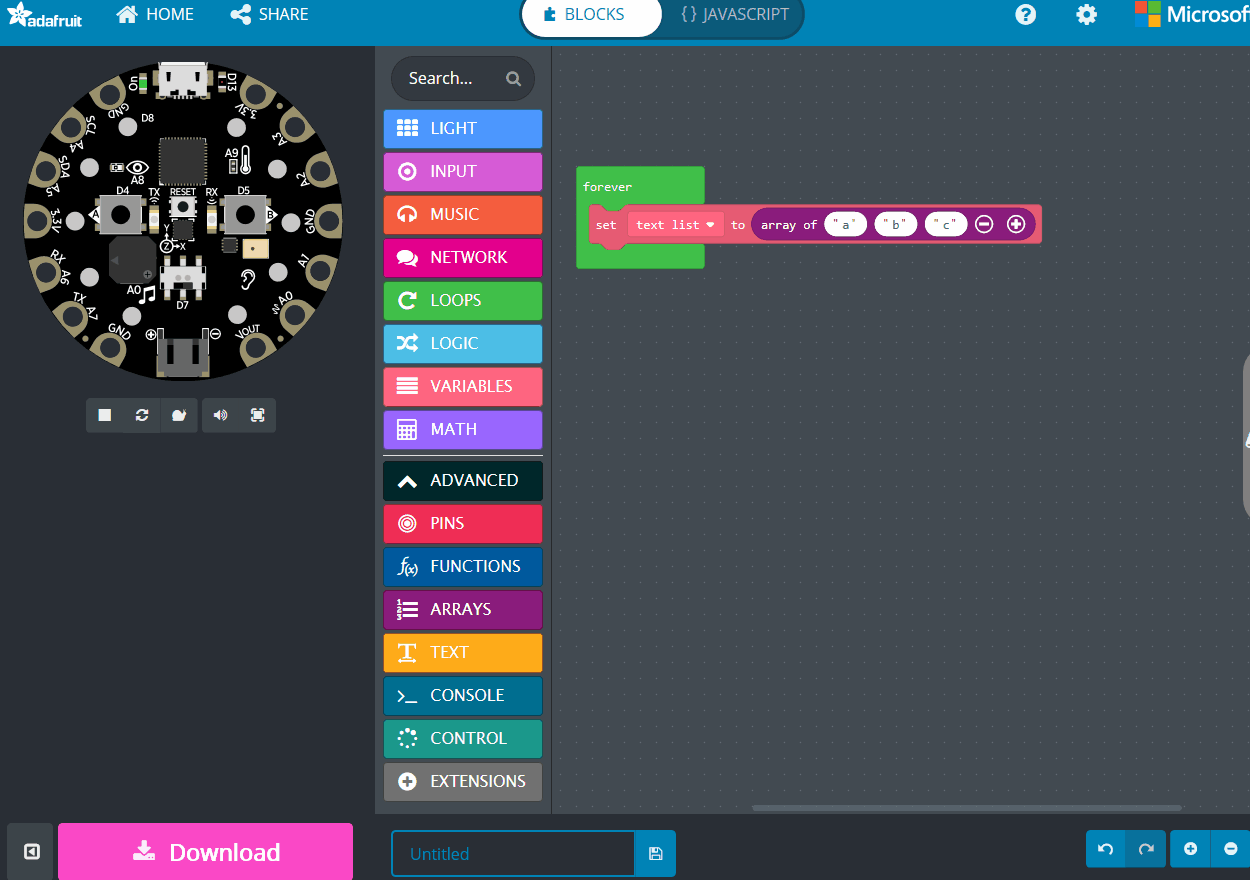Go to the HOME menu
1250x880 pixels.
pos(154,14)
